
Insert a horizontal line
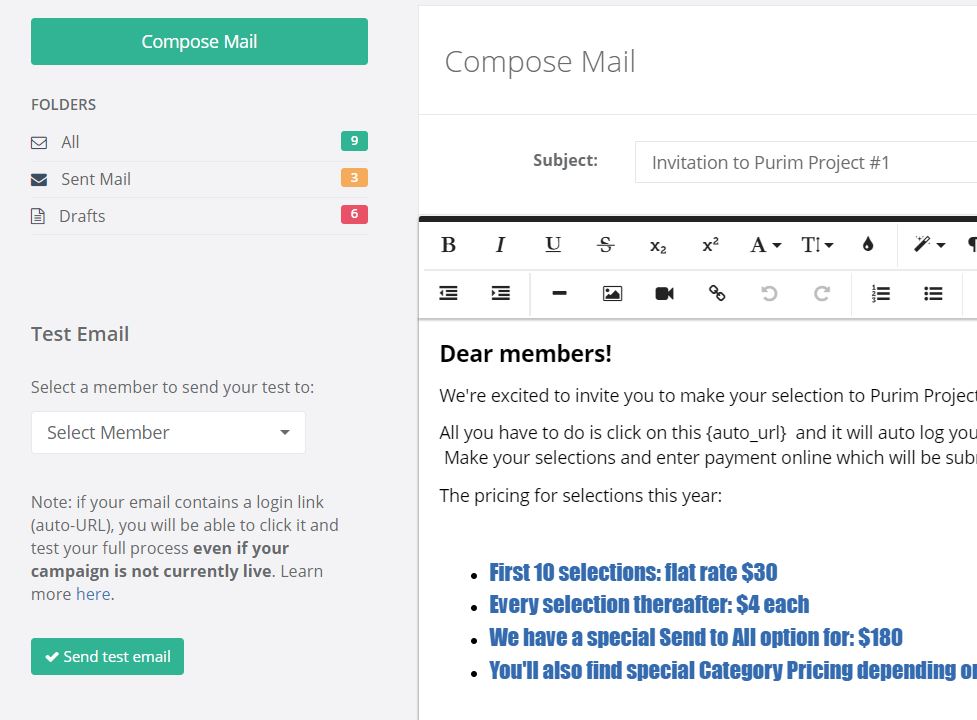(x=560, y=293)
